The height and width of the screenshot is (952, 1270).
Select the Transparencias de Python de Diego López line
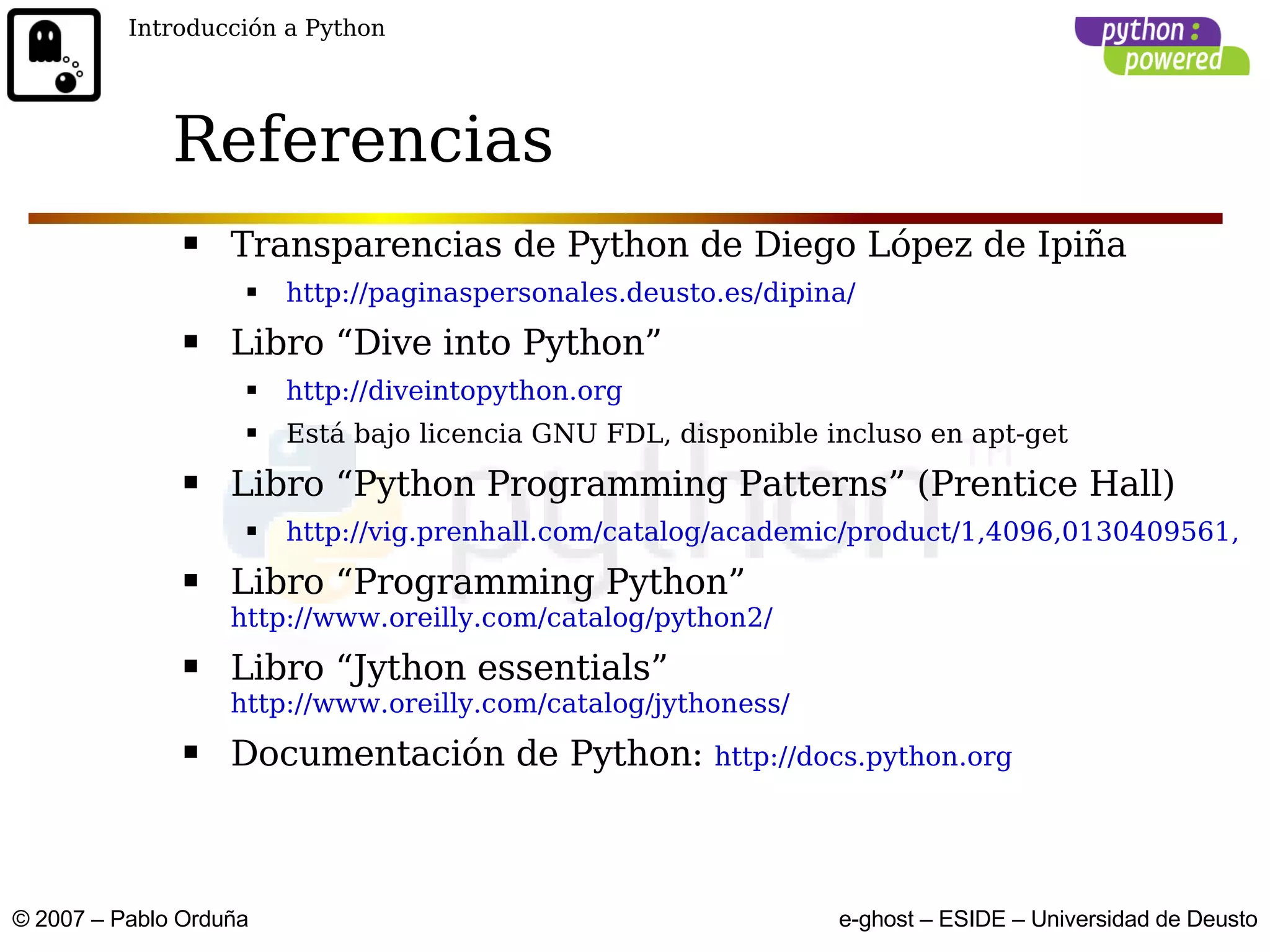678,244
